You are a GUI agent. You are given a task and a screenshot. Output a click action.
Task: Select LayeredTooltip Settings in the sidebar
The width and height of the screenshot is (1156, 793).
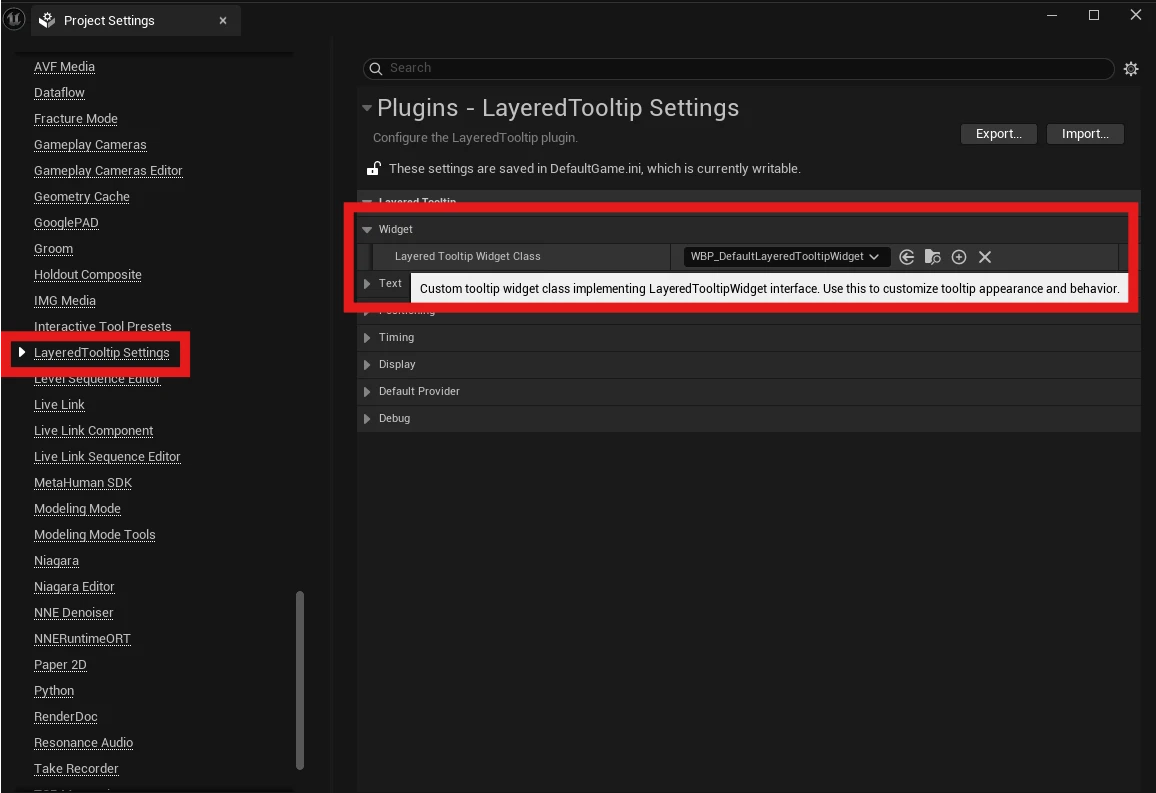(x=102, y=352)
